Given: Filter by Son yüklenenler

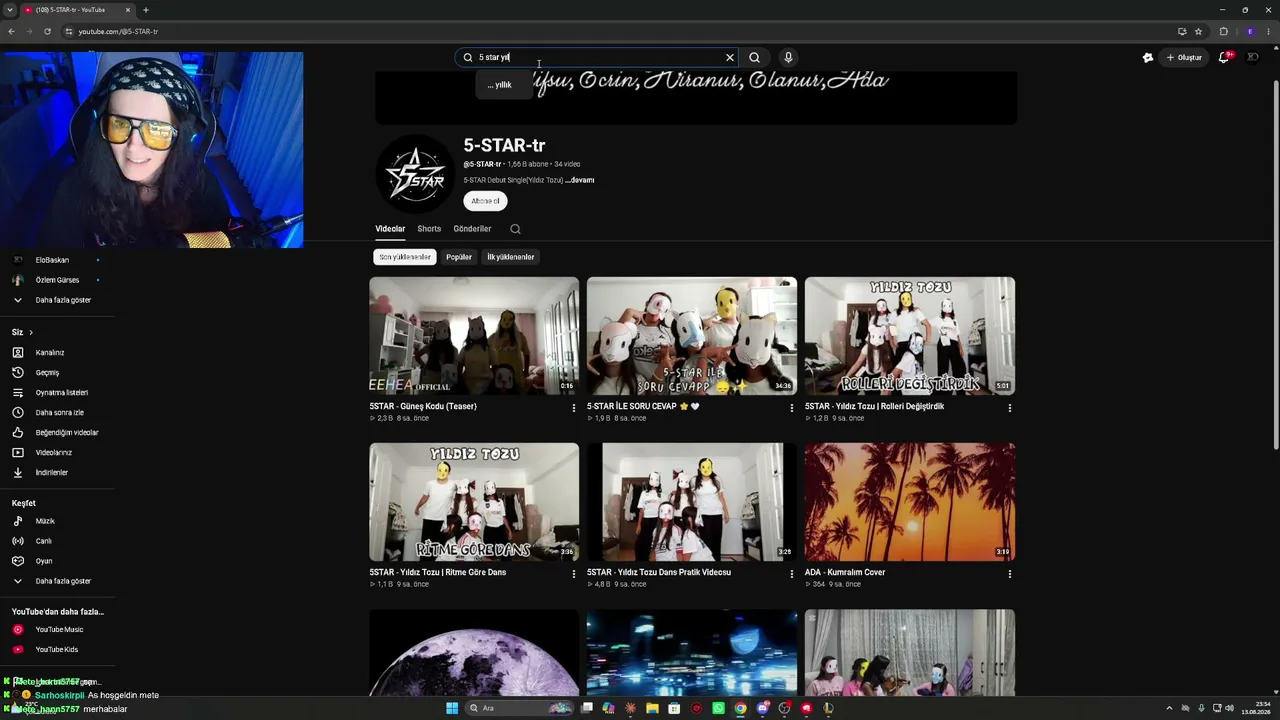Looking at the screenshot, I should [x=405, y=257].
